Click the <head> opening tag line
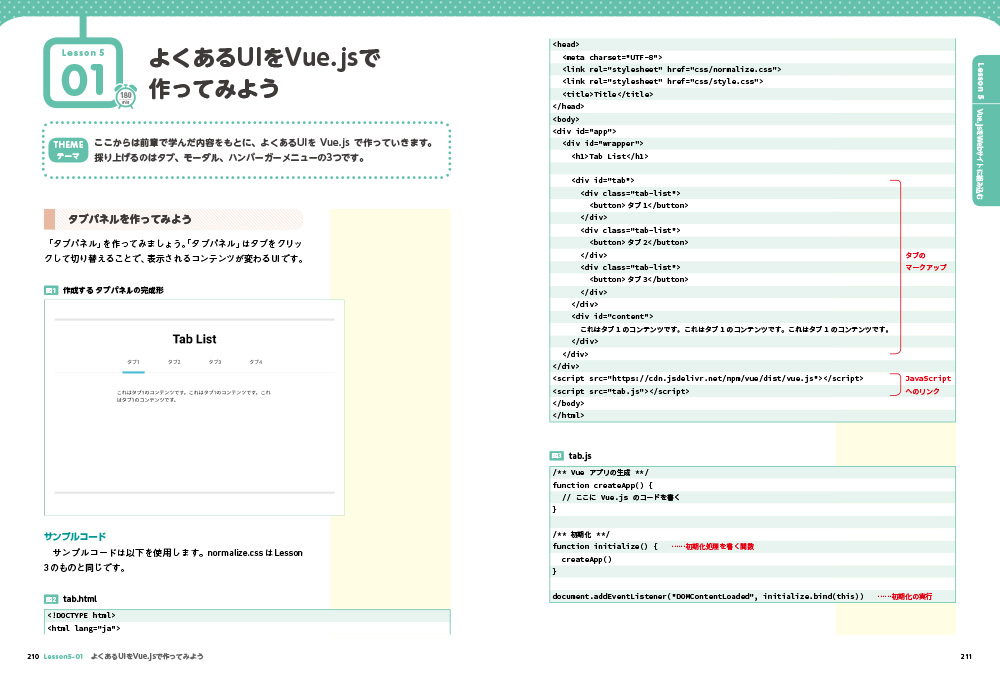Image resolution: width=1000 pixels, height=679 pixels. (x=566, y=44)
